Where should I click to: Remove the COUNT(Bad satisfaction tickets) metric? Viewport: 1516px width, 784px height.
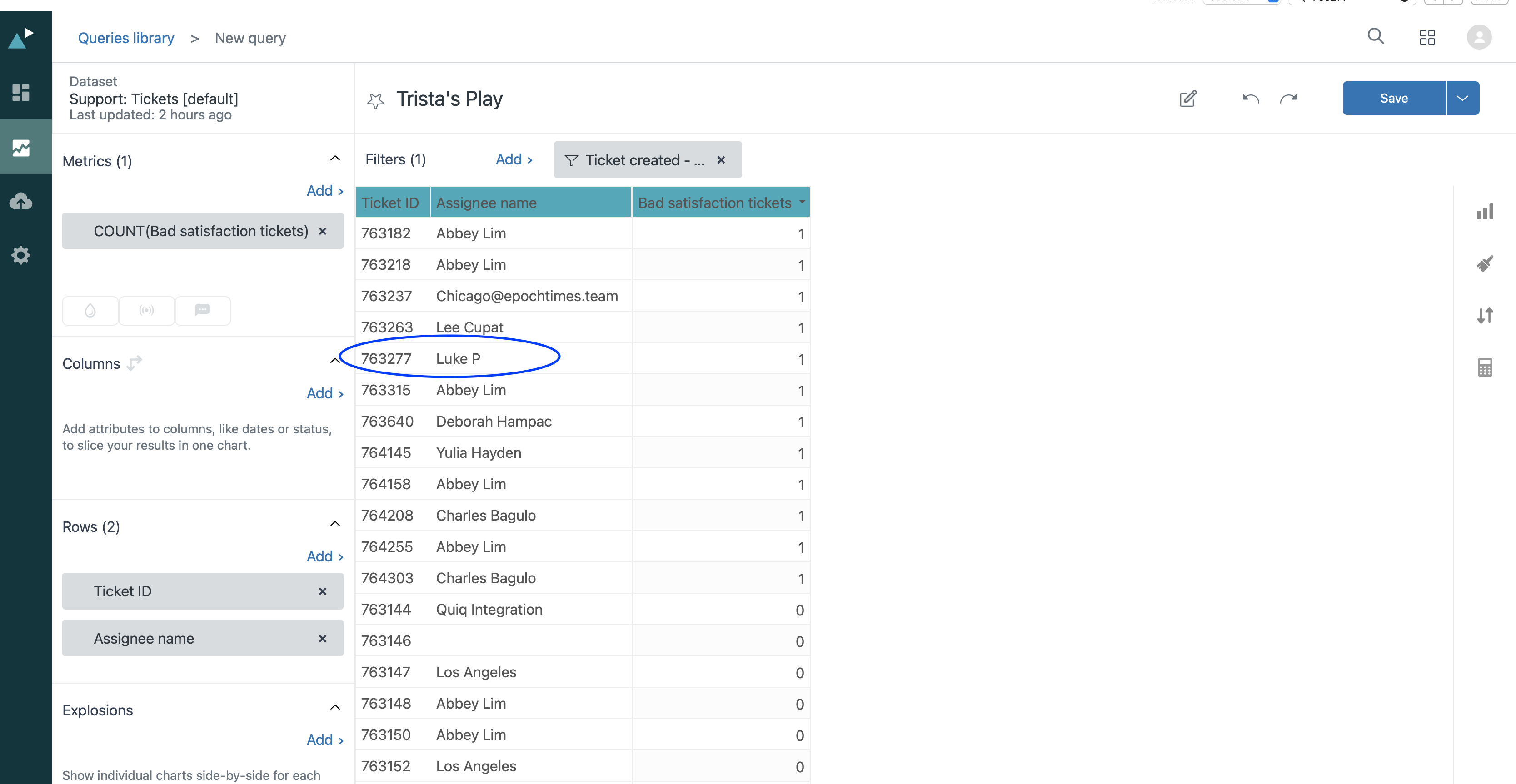(x=322, y=231)
